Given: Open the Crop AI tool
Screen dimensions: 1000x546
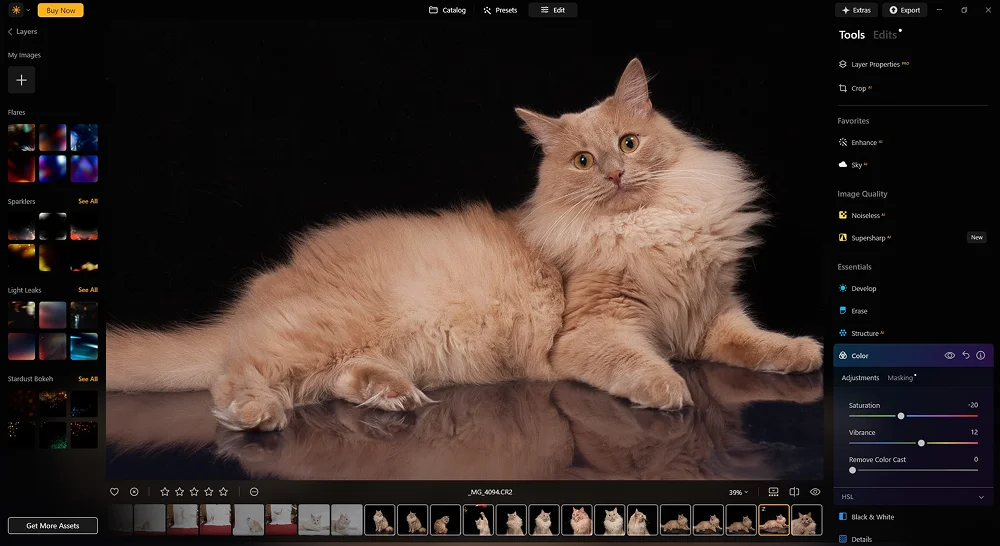Looking at the screenshot, I should [x=858, y=88].
